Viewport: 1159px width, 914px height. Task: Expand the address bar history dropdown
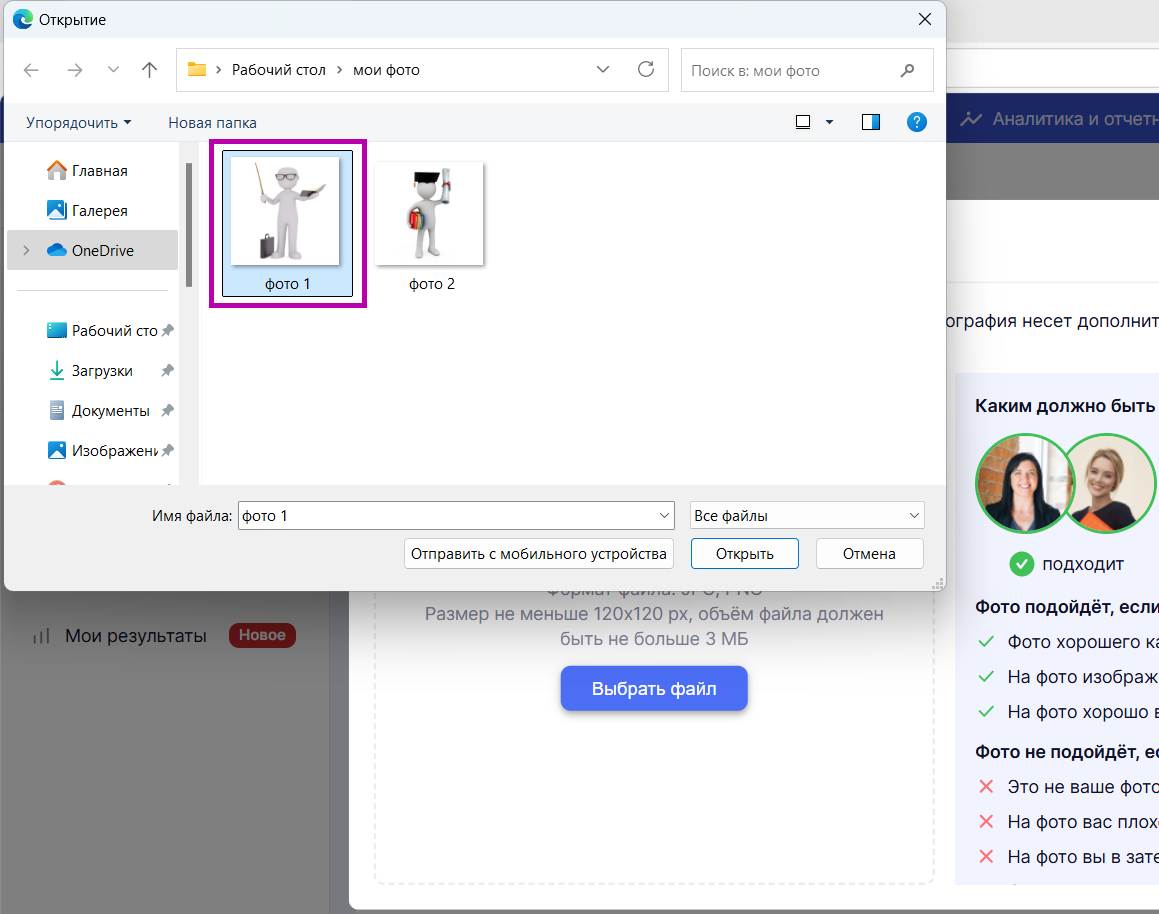coord(603,69)
